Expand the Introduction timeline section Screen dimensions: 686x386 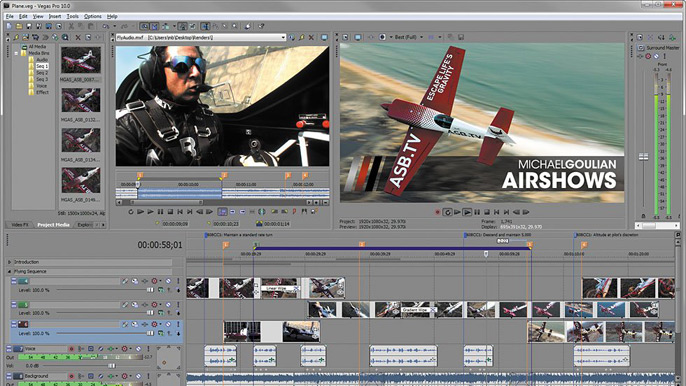pos(9,262)
